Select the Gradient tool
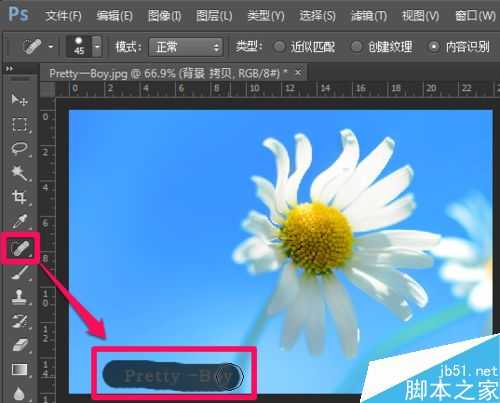This screenshot has width=500, height=403. [x=19, y=369]
